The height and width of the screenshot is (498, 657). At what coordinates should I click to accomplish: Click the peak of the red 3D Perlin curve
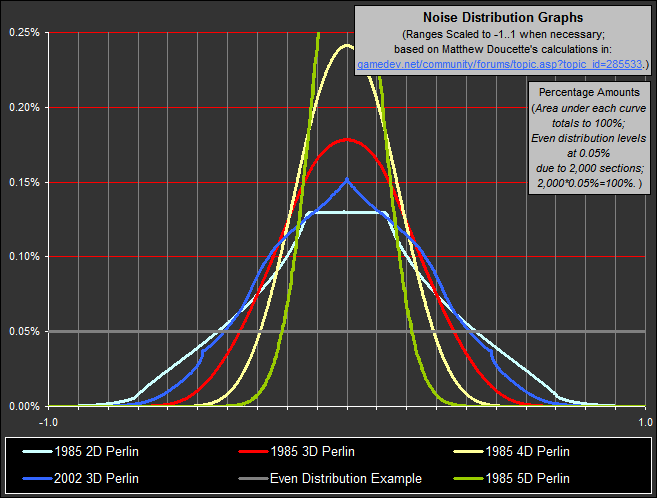347,139
